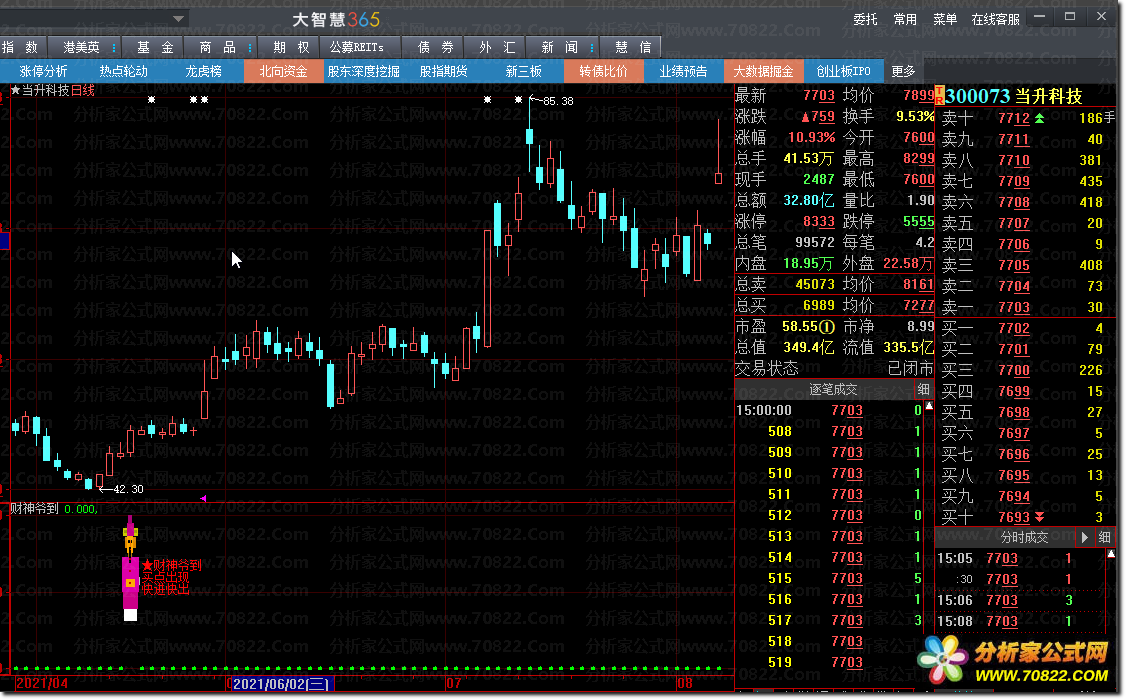Image resolution: width=1127 pixels, height=700 pixels.
Task: Open the 菜单 menu in title bar
Action: (945, 19)
